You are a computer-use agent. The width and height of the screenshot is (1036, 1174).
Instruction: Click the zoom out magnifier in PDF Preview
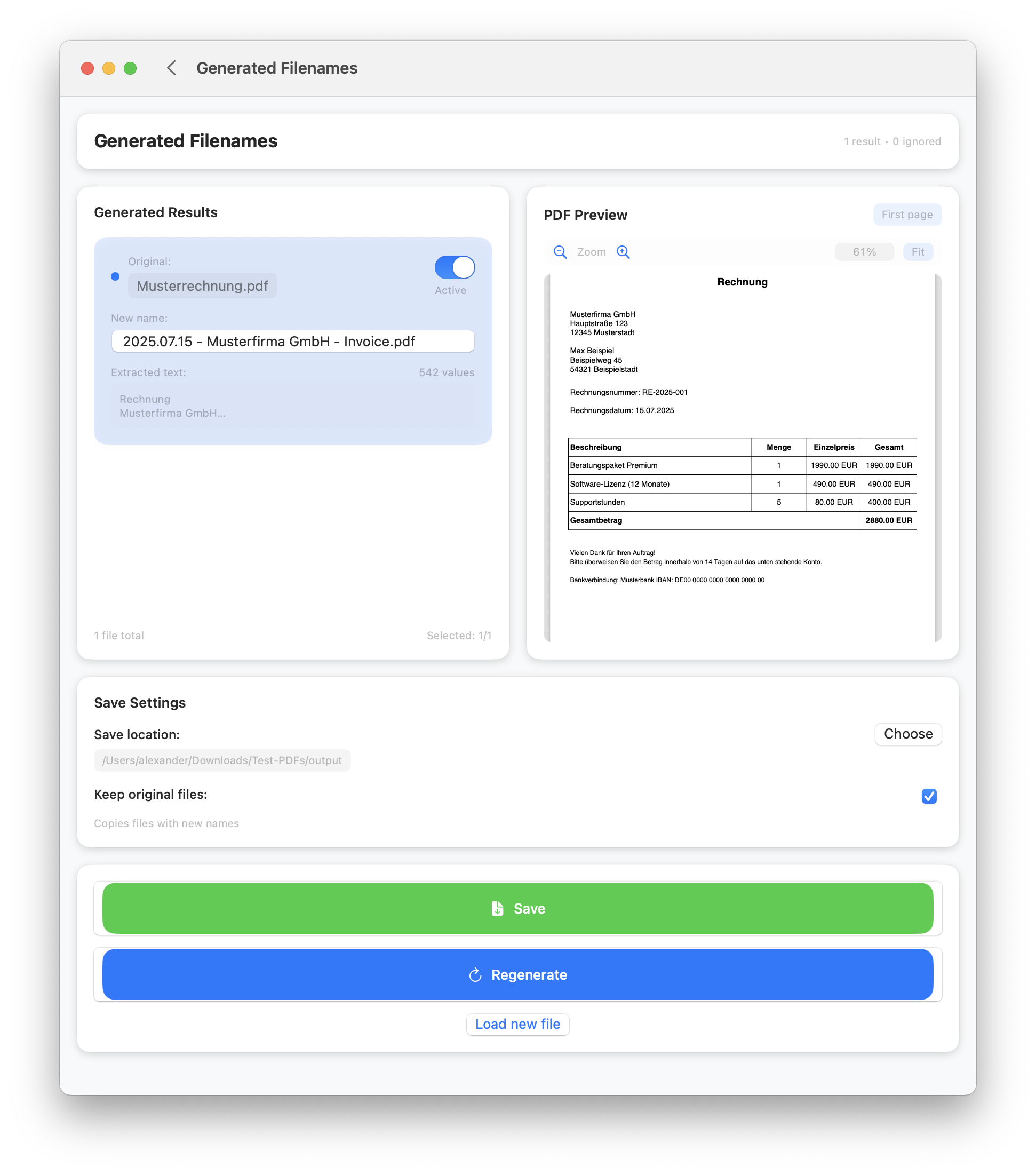560,251
